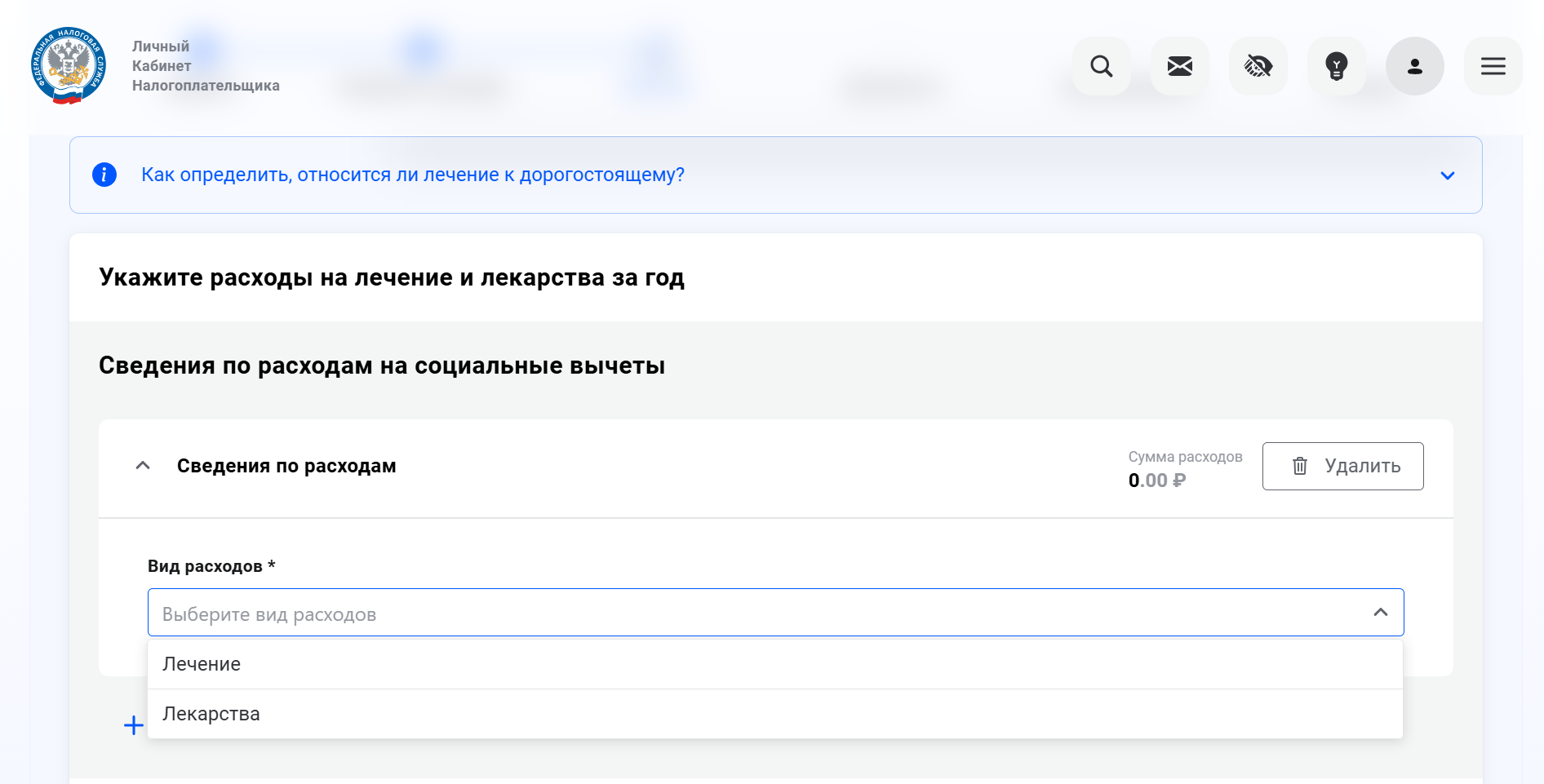Select Лекарства from the list
Viewport: 1544px width, 784px height.
(775, 714)
